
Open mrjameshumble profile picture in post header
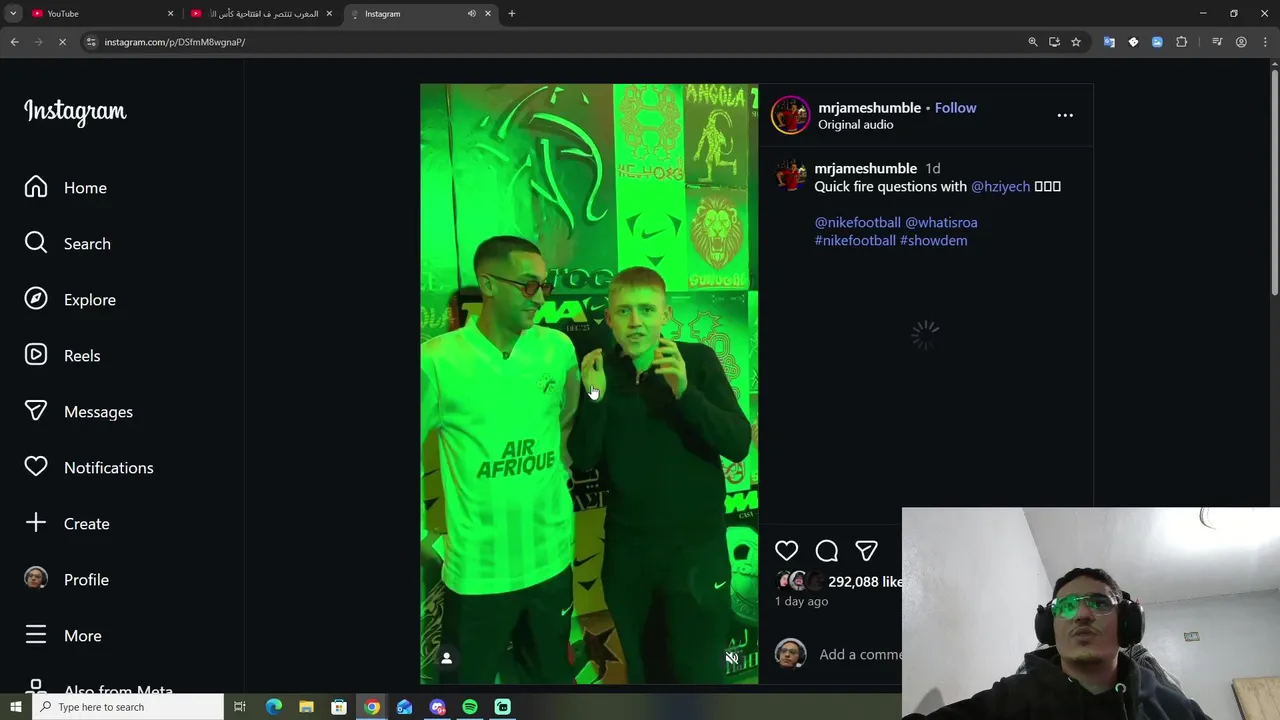point(790,115)
